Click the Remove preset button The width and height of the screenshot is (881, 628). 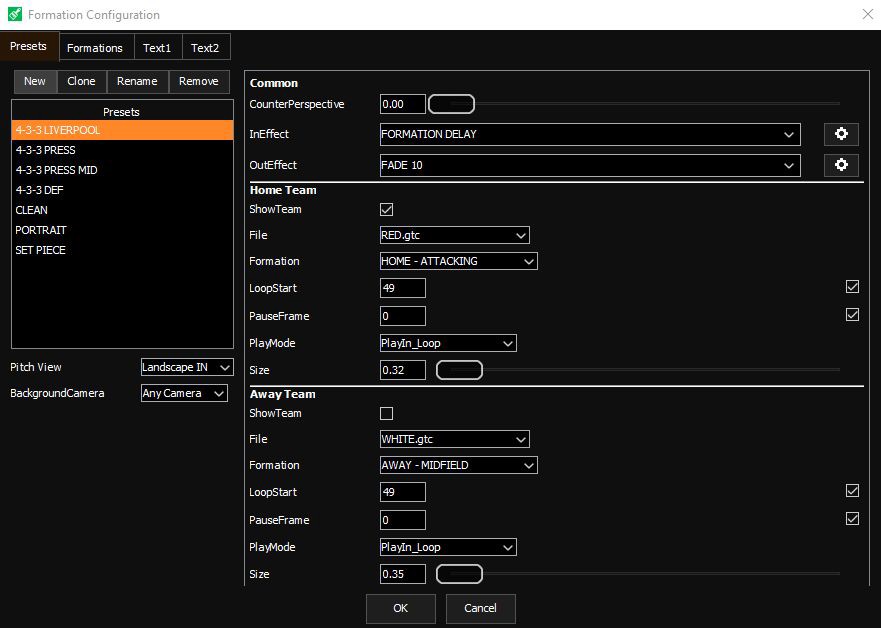199,81
